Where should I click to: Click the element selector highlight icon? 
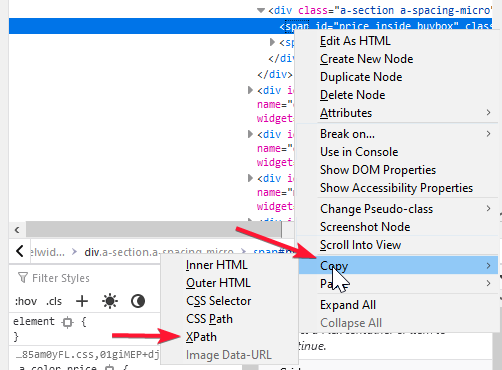(68, 322)
